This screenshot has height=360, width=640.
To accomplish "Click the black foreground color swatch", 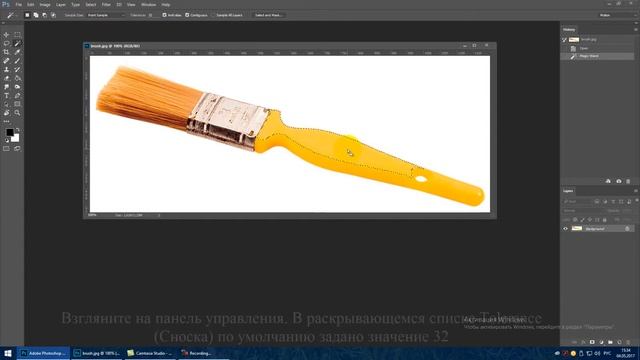I will (x=9, y=132).
